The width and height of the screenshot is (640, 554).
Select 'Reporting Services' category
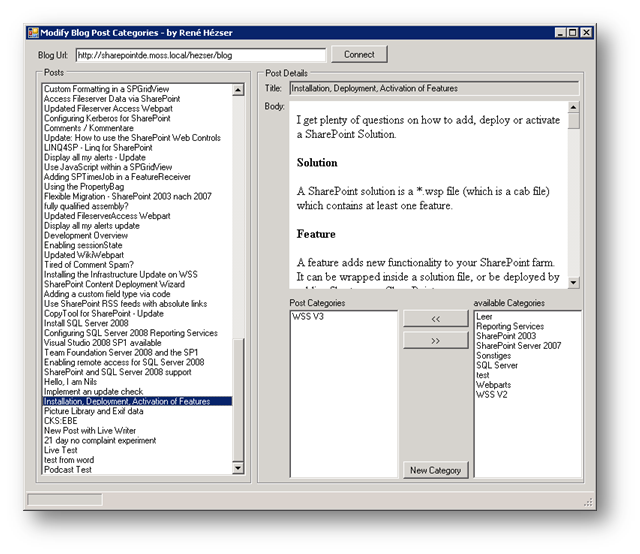510,326
